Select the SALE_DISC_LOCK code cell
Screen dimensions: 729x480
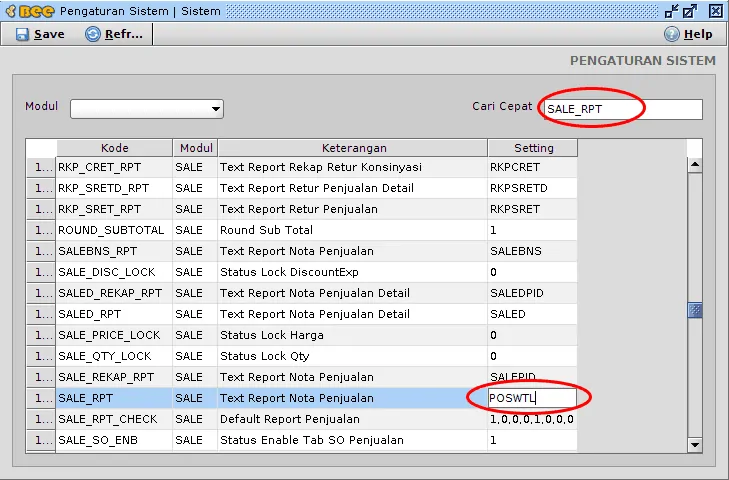[114, 272]
